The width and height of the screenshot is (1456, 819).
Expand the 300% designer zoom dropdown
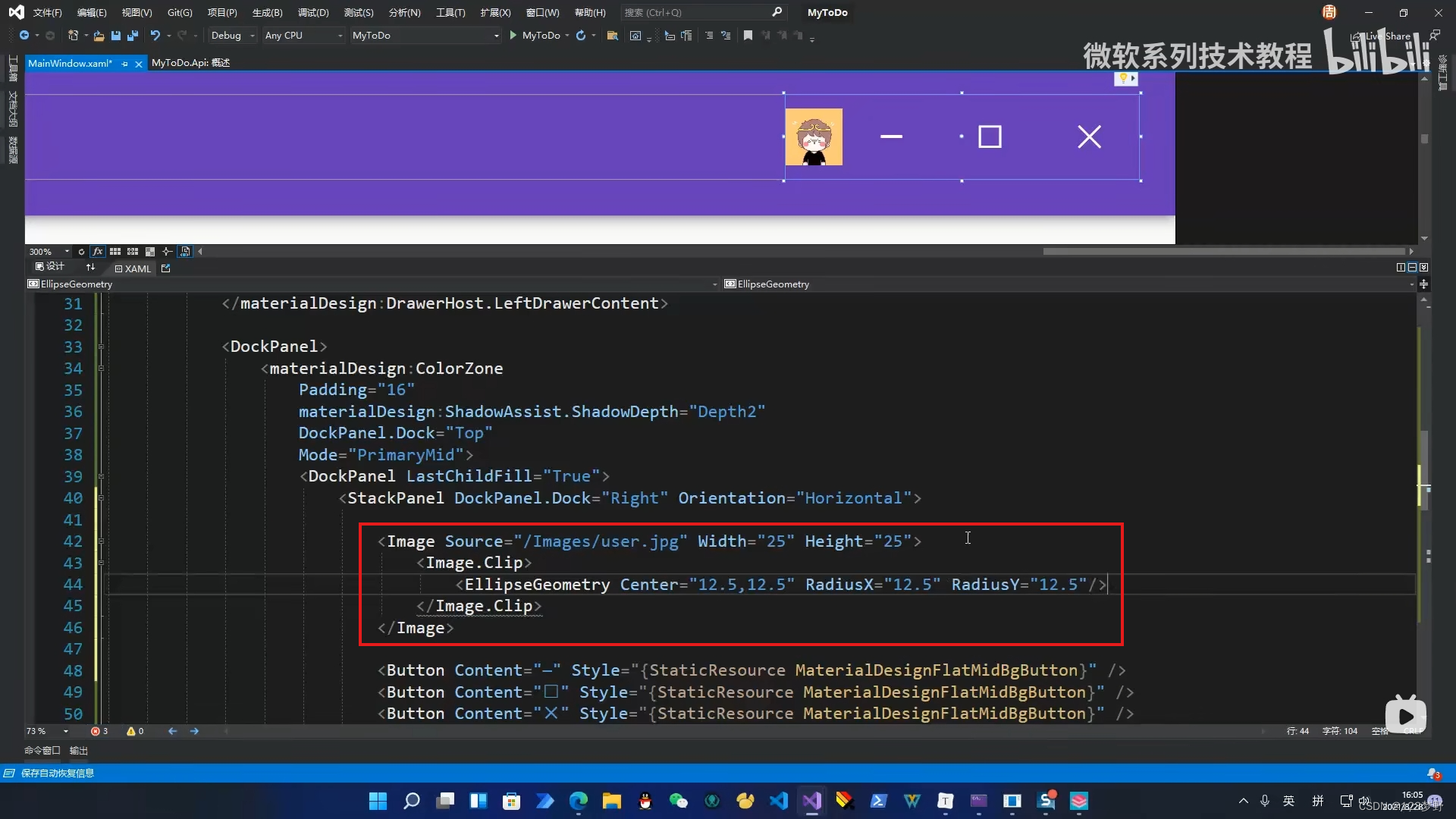67,252
